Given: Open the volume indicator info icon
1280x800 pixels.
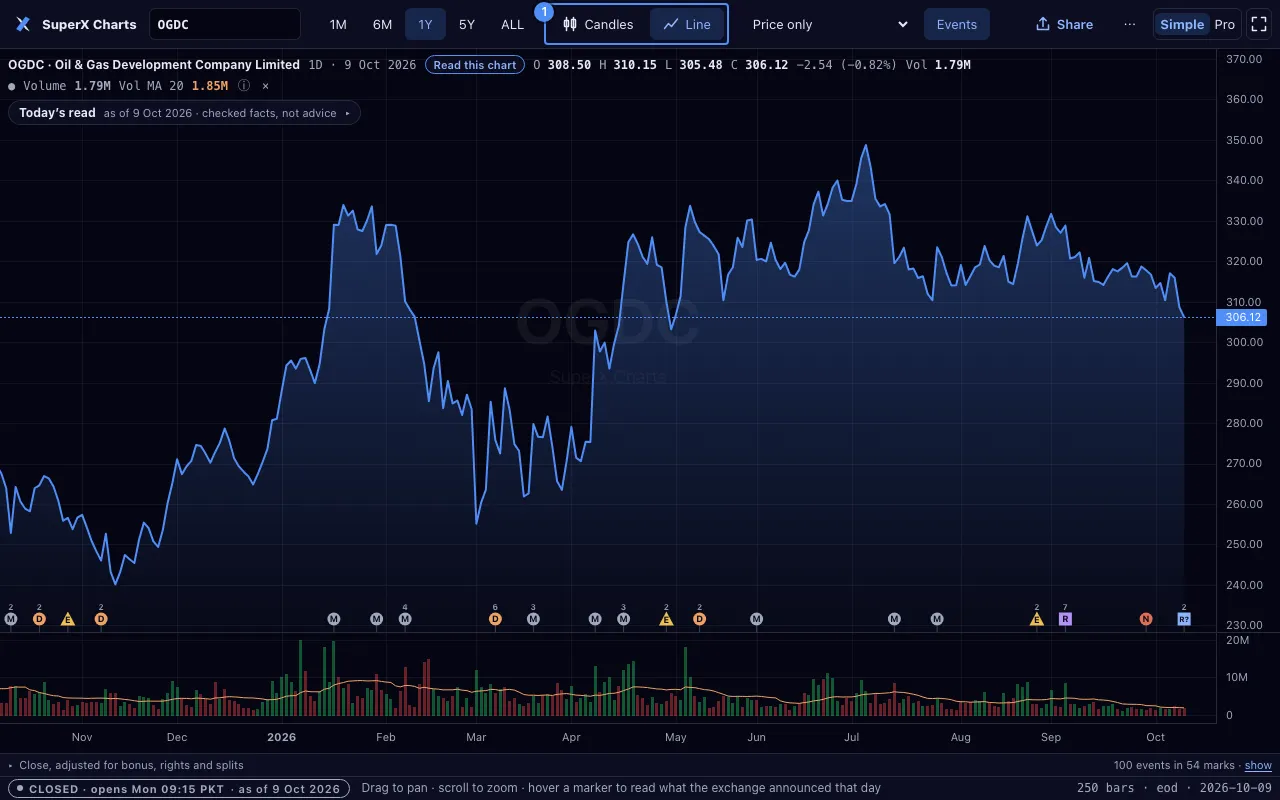Looking at the screenshot, I should click(x=244, y=85).
